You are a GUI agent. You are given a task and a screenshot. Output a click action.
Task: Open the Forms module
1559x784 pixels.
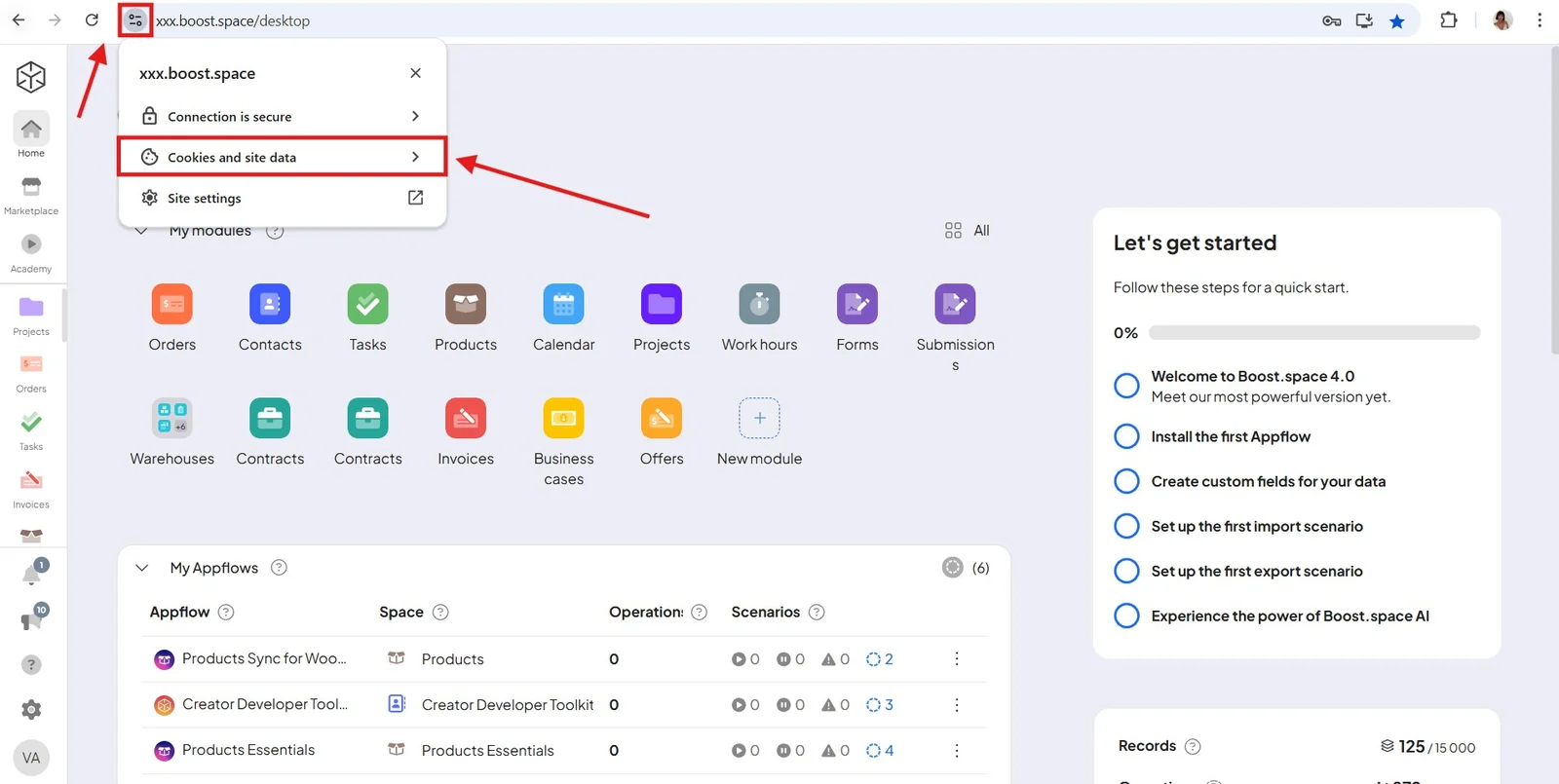point(857,318)
